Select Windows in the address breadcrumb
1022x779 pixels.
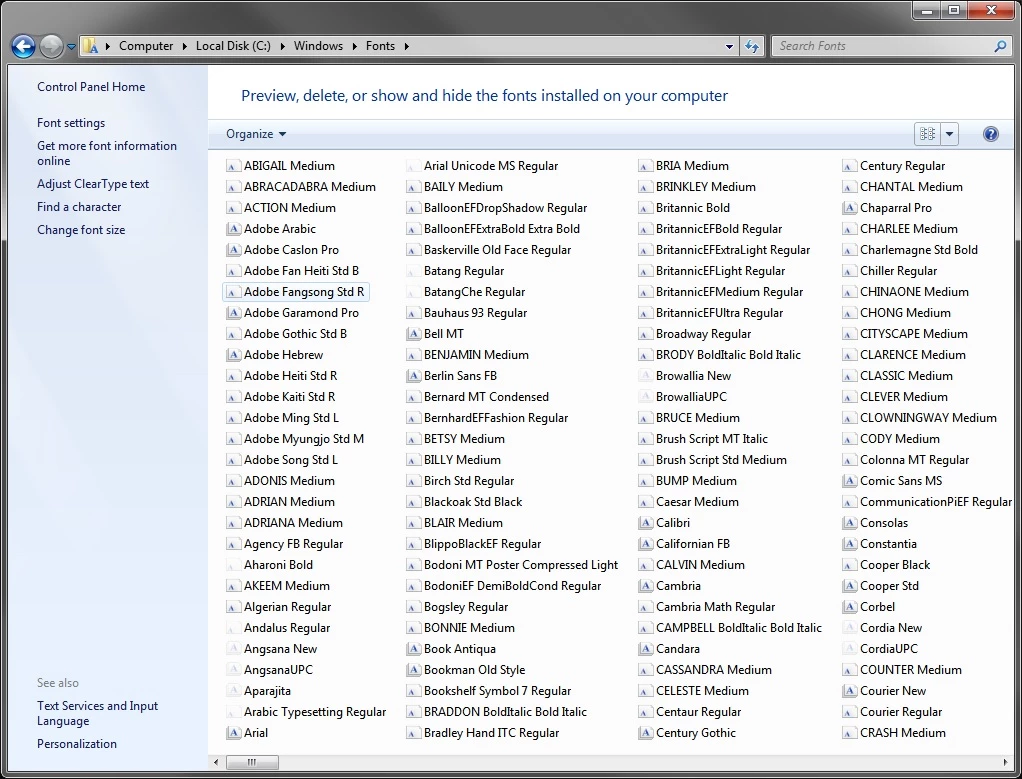tap(318, 46)
